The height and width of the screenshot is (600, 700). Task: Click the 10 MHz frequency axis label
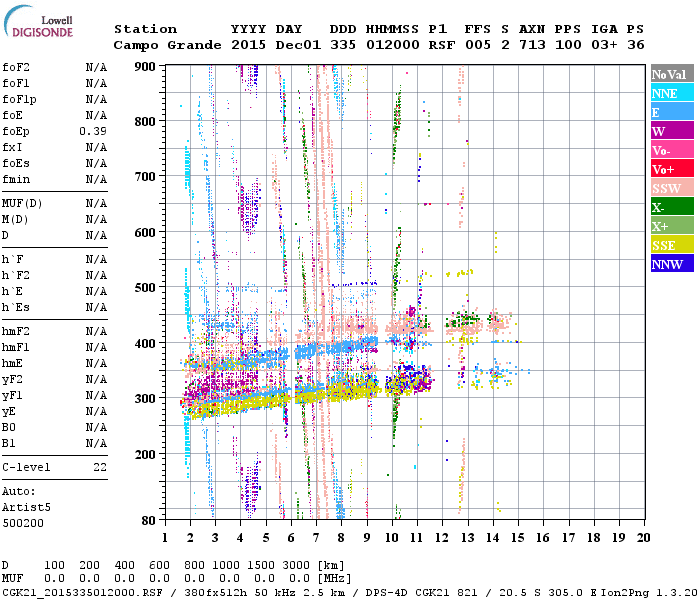point(392,538)
